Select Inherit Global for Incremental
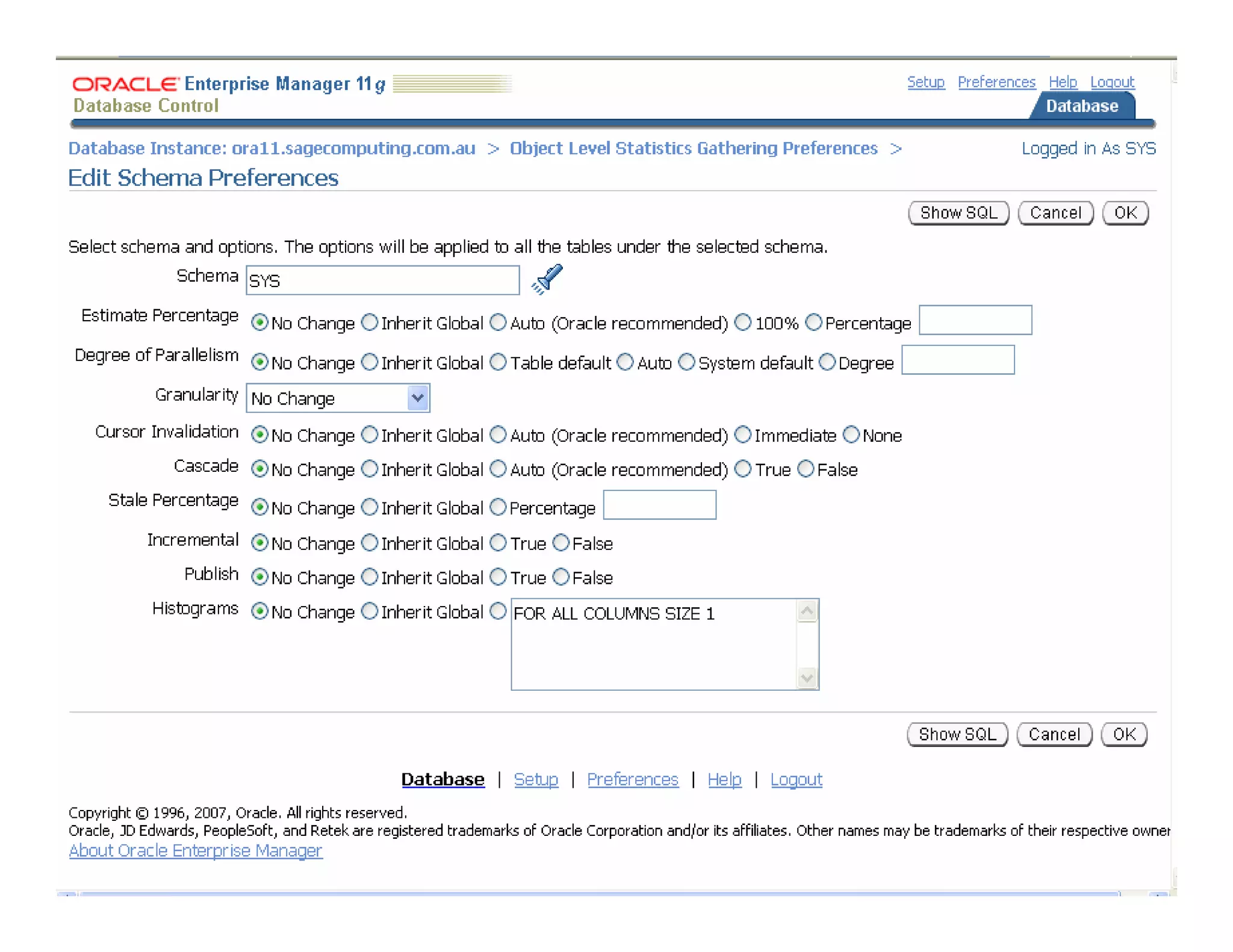Viewport: 1233px width, 952px height. [370, 543]
